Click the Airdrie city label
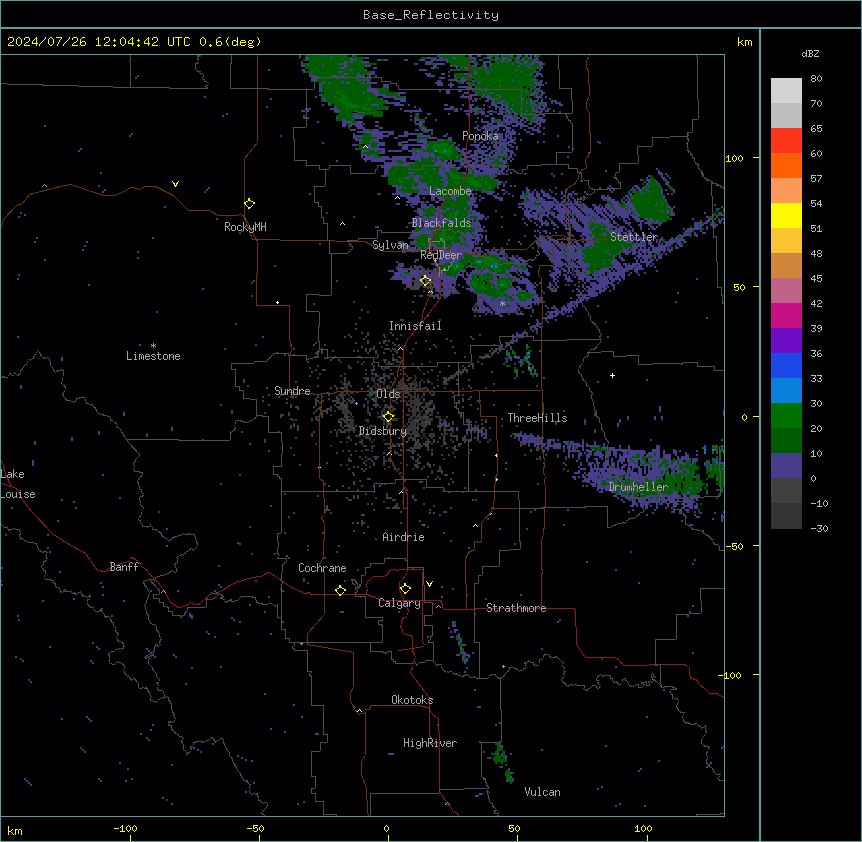Image resolution: width=862 pixels, height=842 pixels. point(403,537)
